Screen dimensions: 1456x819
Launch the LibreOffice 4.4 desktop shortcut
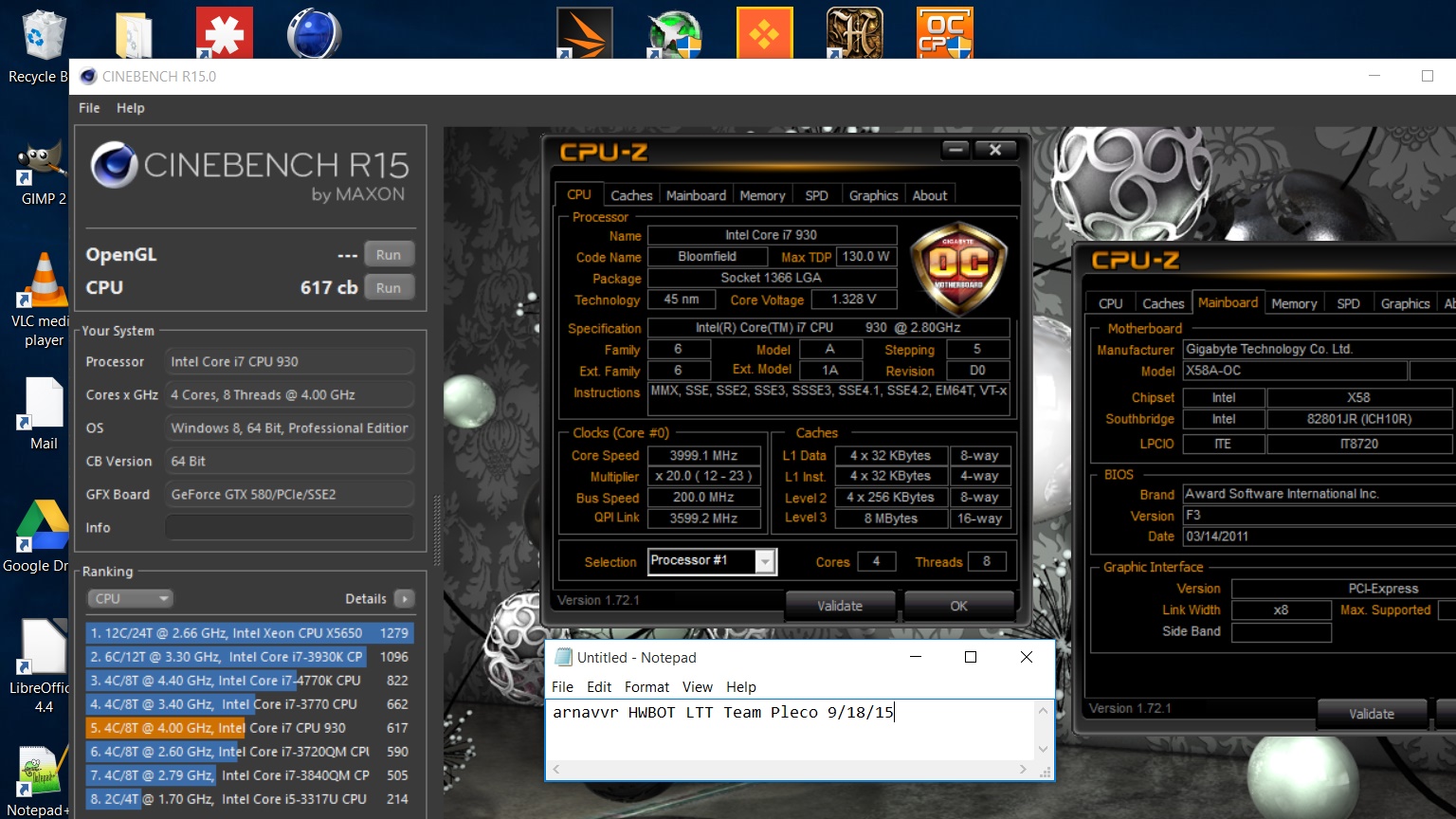pyautogui.click(x=40, y=666)
